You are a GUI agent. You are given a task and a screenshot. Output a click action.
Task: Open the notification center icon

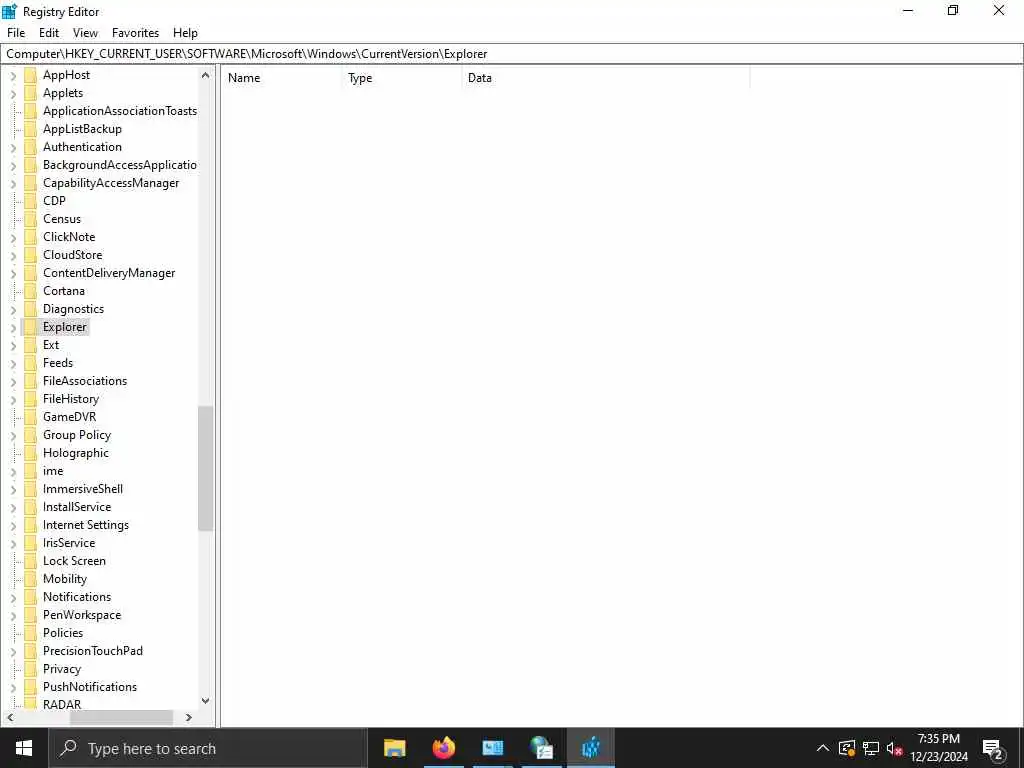(x=993, y=748)
